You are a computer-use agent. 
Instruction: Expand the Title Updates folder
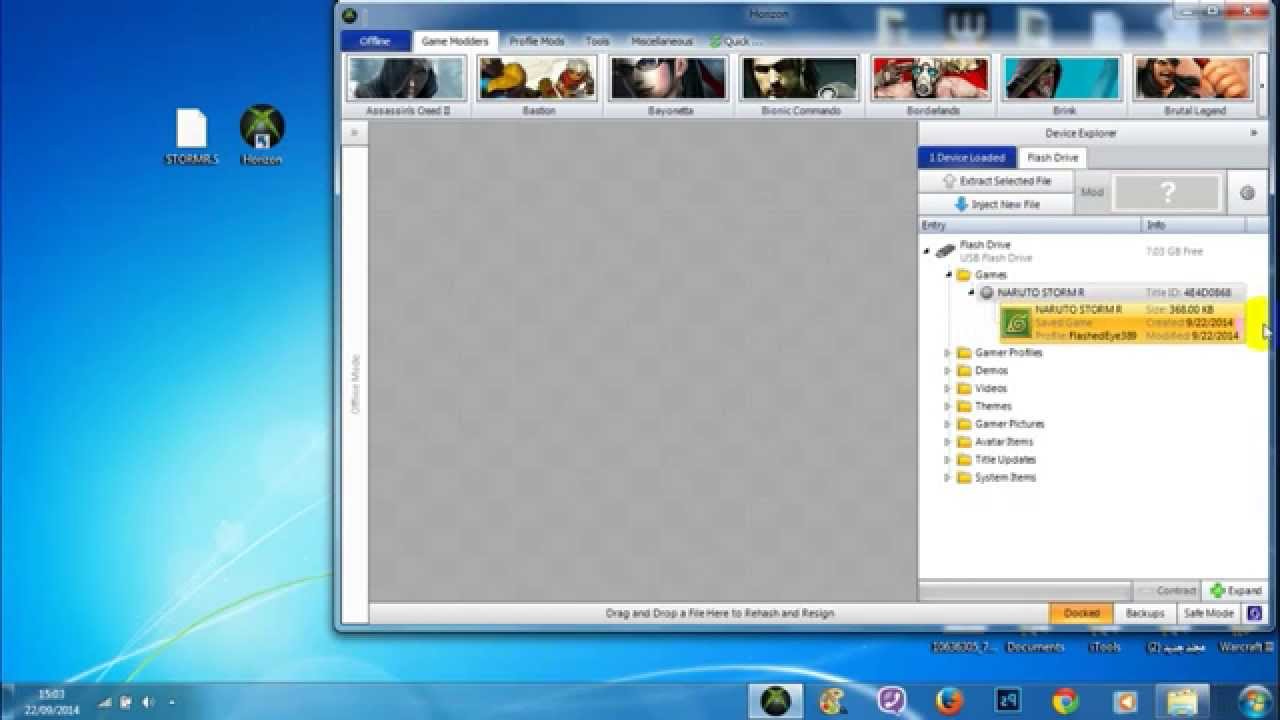tap(947, 460)
